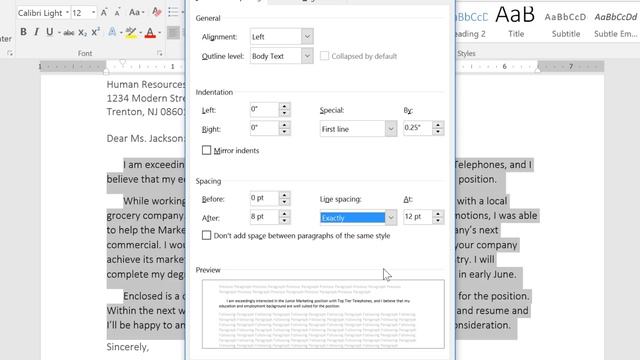
Task: Apply the Heading 2 style
Action: [x=471, y=22]
